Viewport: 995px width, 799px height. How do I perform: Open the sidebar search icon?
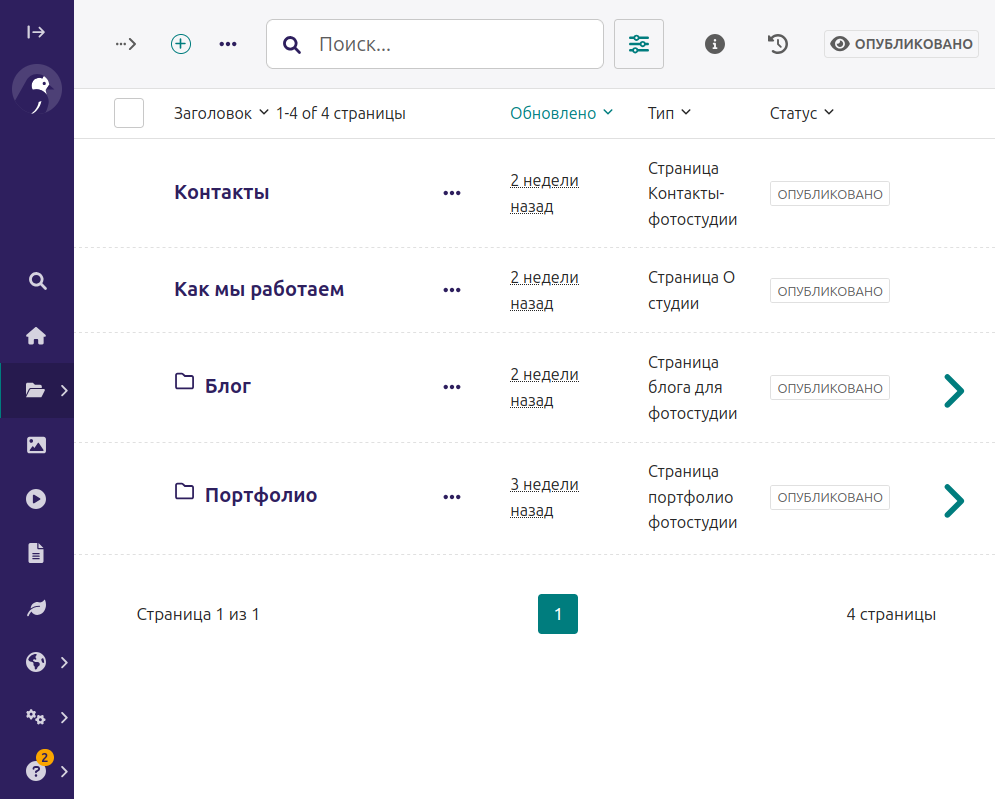[x=37, y=281]
